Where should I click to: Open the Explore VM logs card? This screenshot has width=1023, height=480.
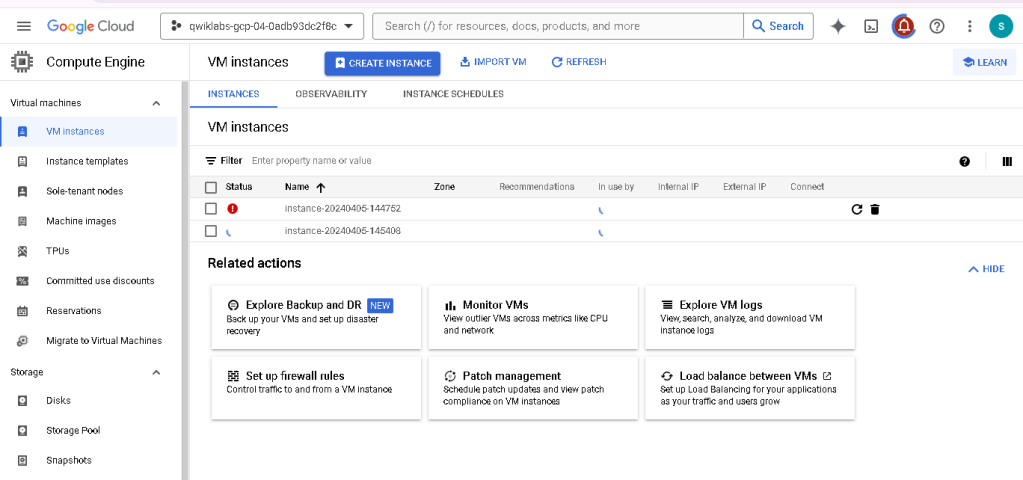[750, 317]
